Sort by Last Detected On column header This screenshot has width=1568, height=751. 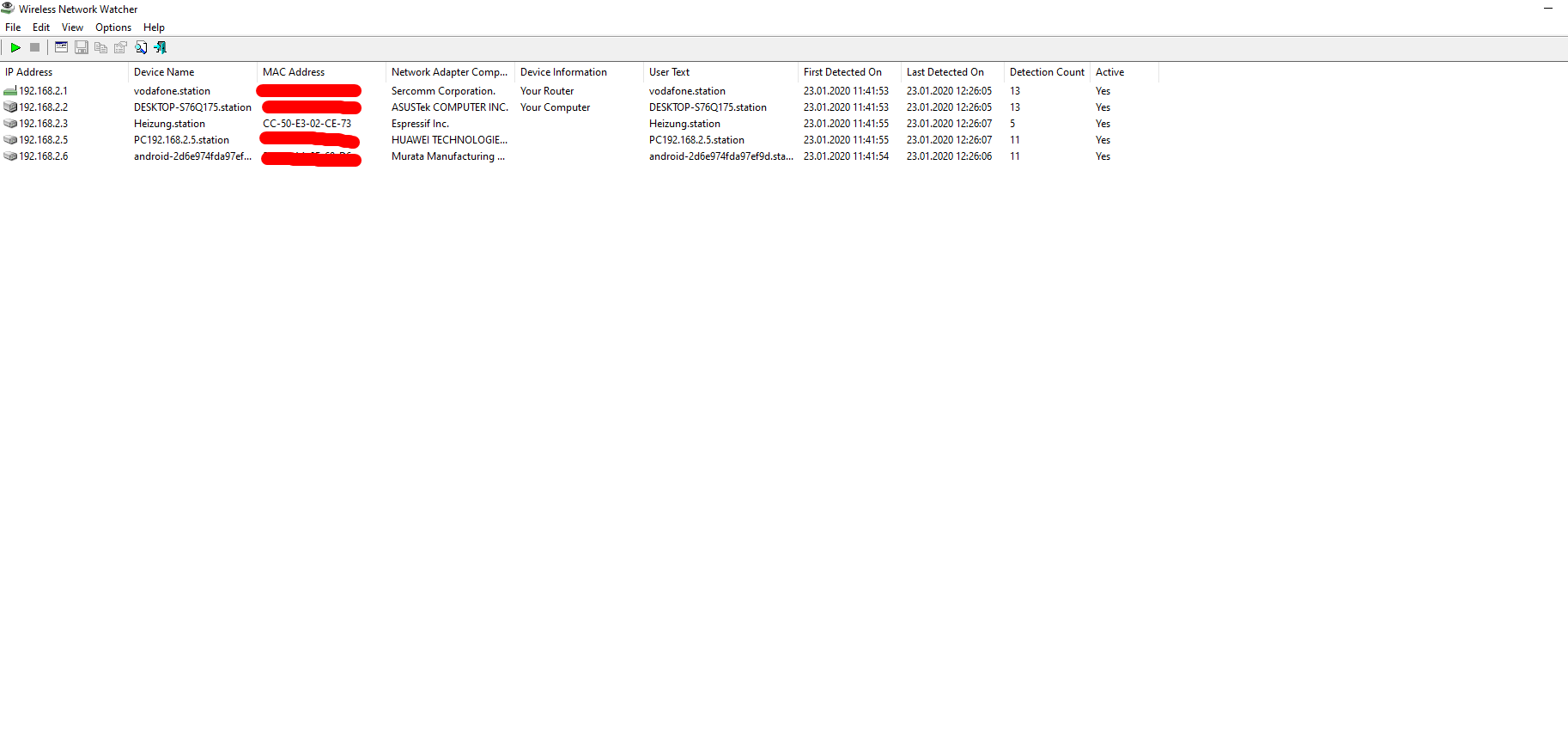(x=953, y=72)
